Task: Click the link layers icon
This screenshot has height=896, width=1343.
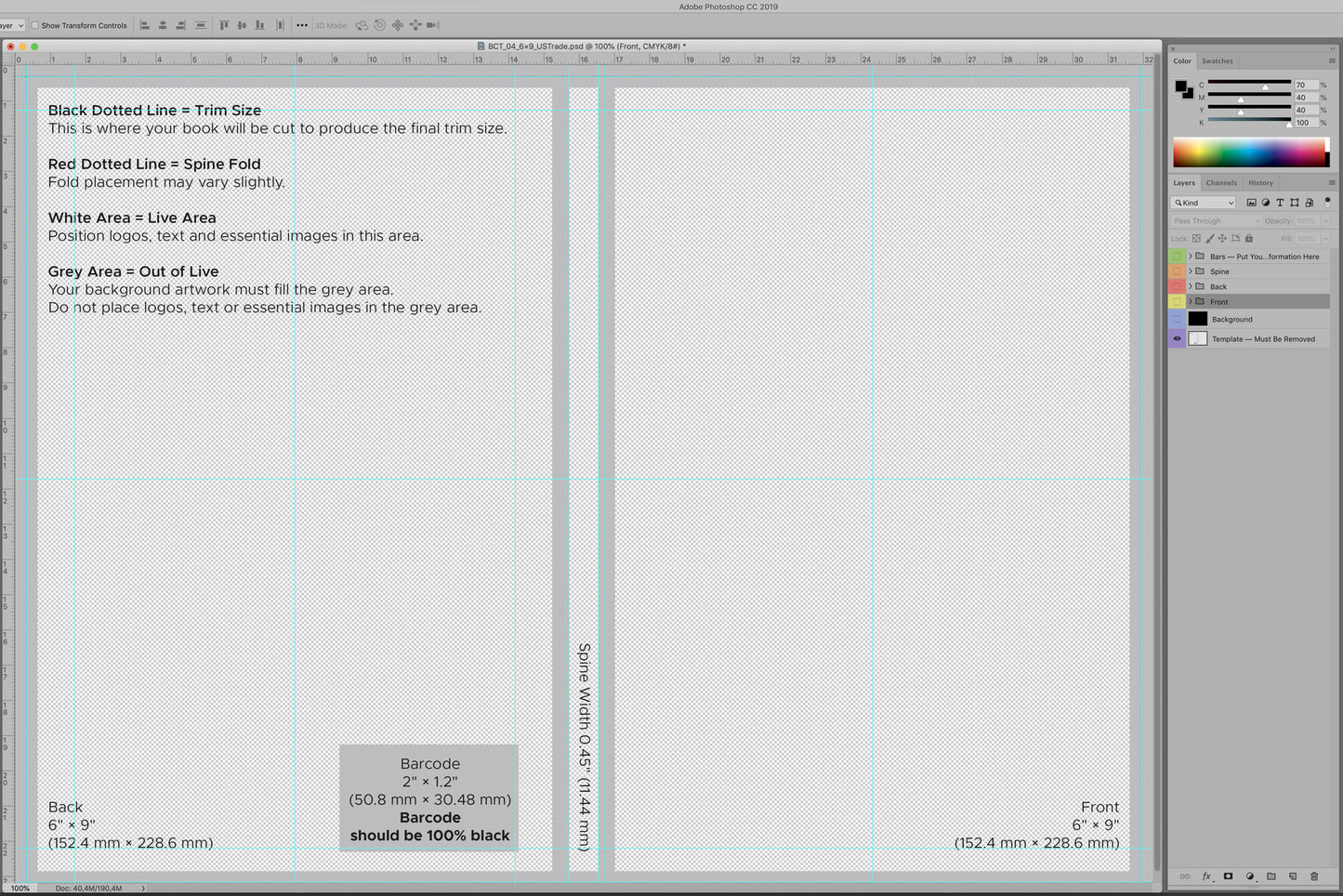Action: point(1186,876)
